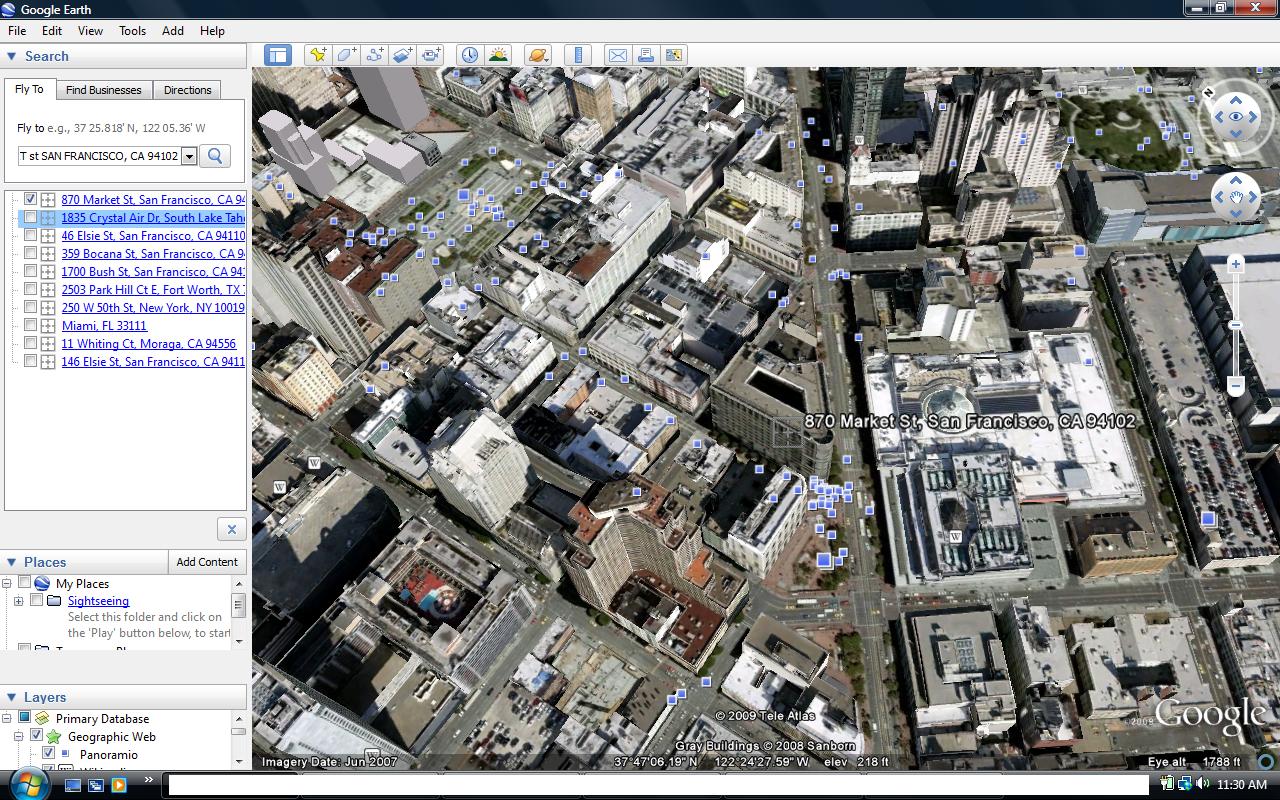Viewport: 1280px width, 800px height.
Task: Show the ruler measurement tool
Action: tap(578, 55)
